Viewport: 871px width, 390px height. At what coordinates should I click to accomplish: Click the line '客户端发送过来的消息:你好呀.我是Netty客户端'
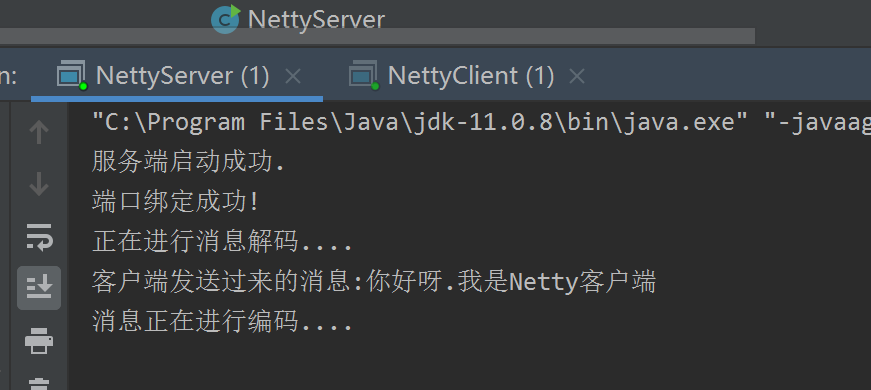(374, 282)
